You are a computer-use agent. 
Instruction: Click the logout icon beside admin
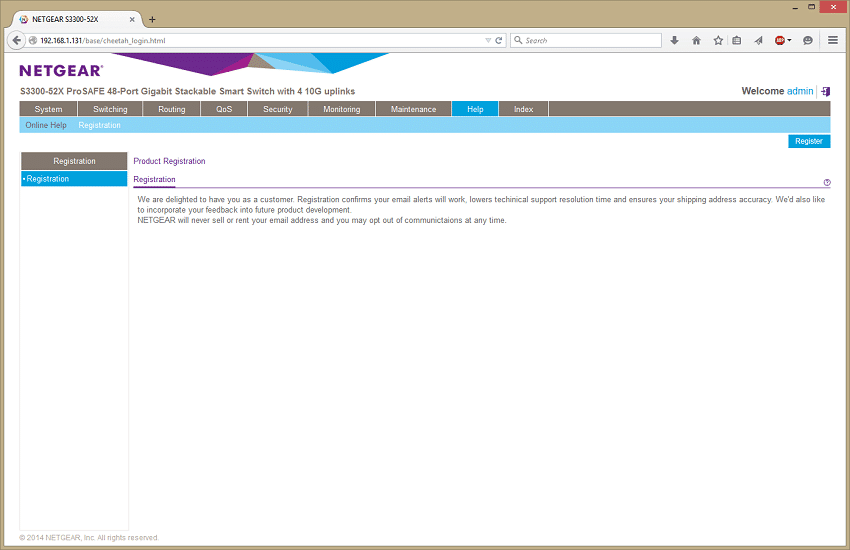click(x=826, y=91)
